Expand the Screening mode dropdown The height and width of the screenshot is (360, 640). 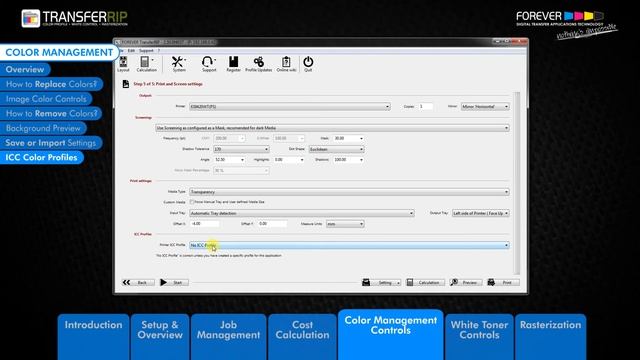click(332, 128)
